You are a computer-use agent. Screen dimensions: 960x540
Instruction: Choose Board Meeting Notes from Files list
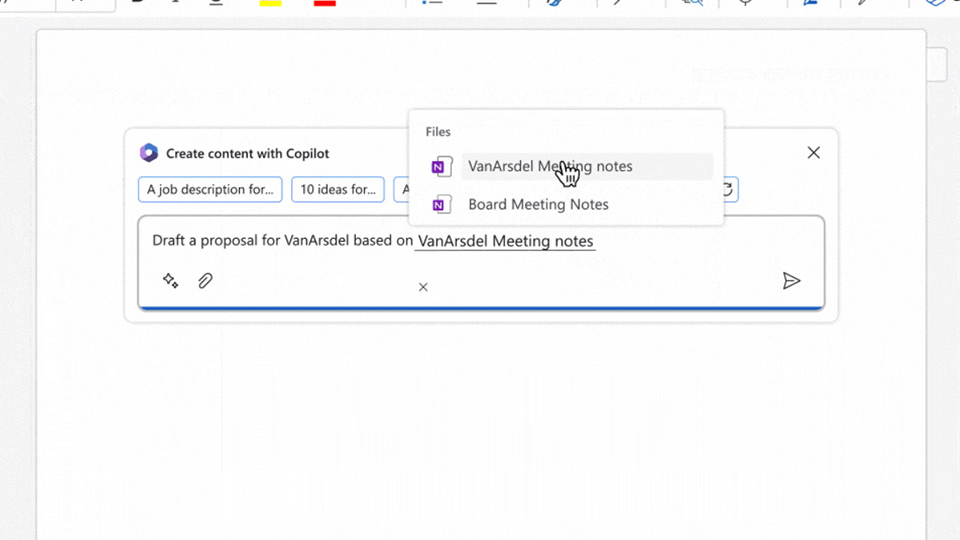pos(538,205)
